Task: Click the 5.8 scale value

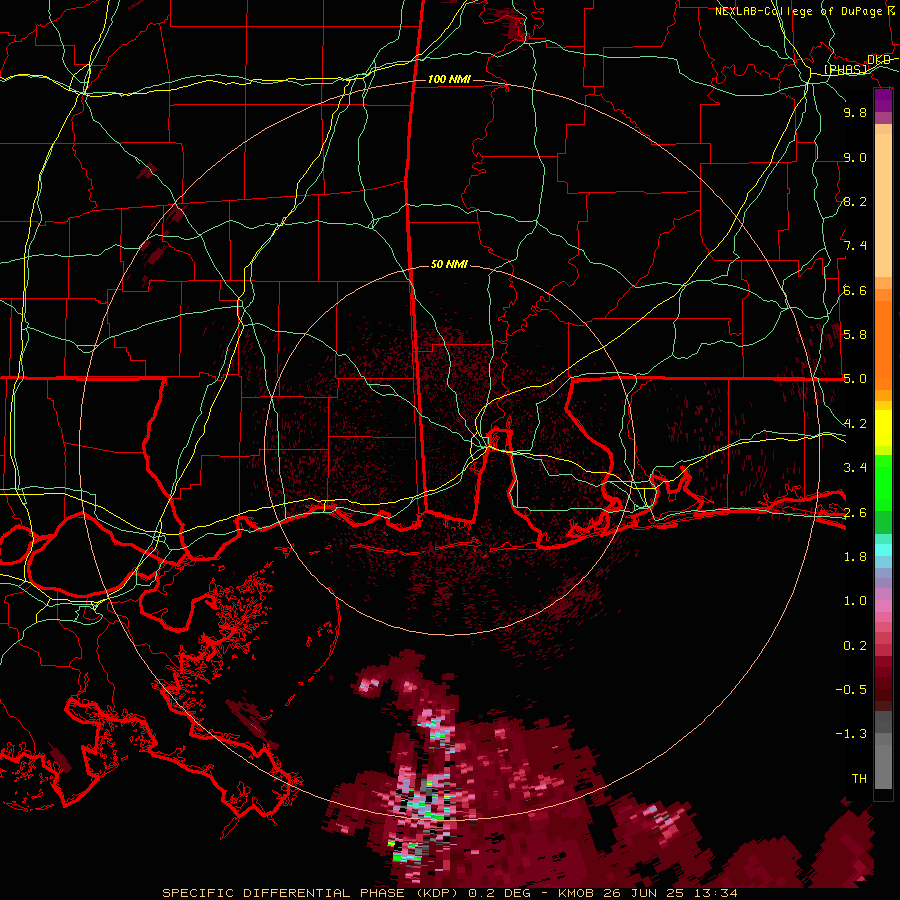Action: pos(855,335)
